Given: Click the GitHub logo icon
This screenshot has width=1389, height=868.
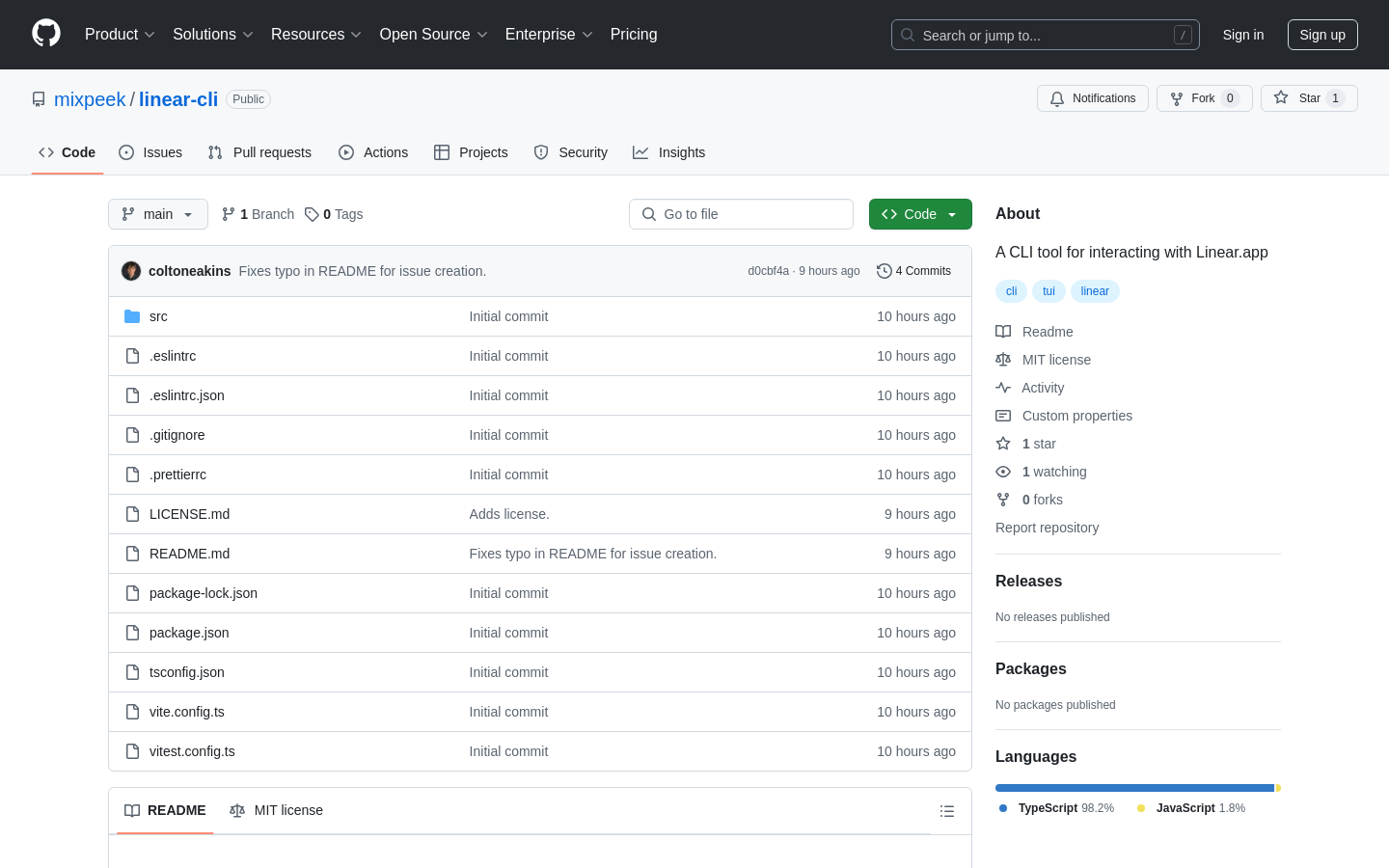Looking at the screenshot, I should click(x=46, y=34).
